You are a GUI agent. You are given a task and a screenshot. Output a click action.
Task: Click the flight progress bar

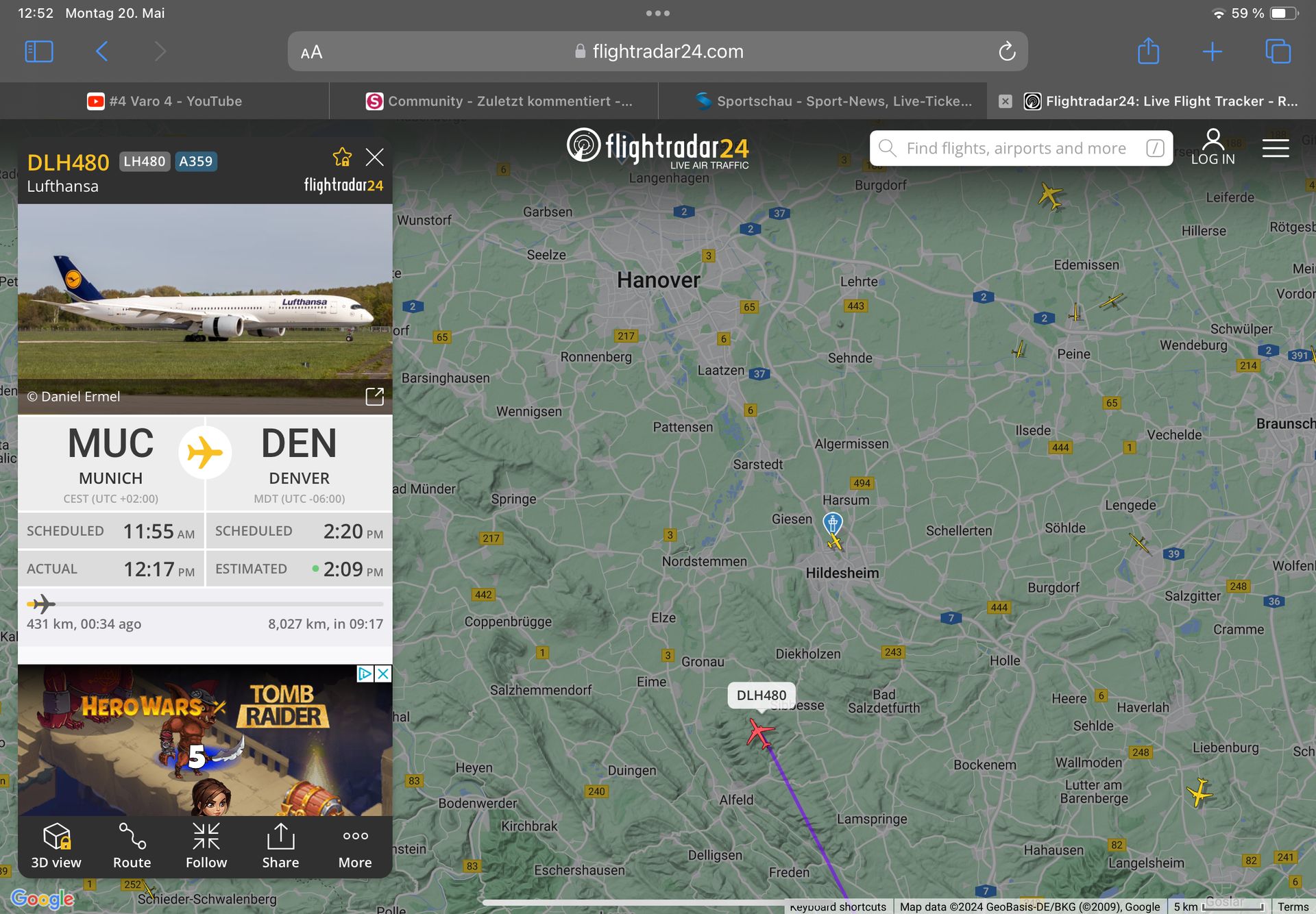(206, 604)
